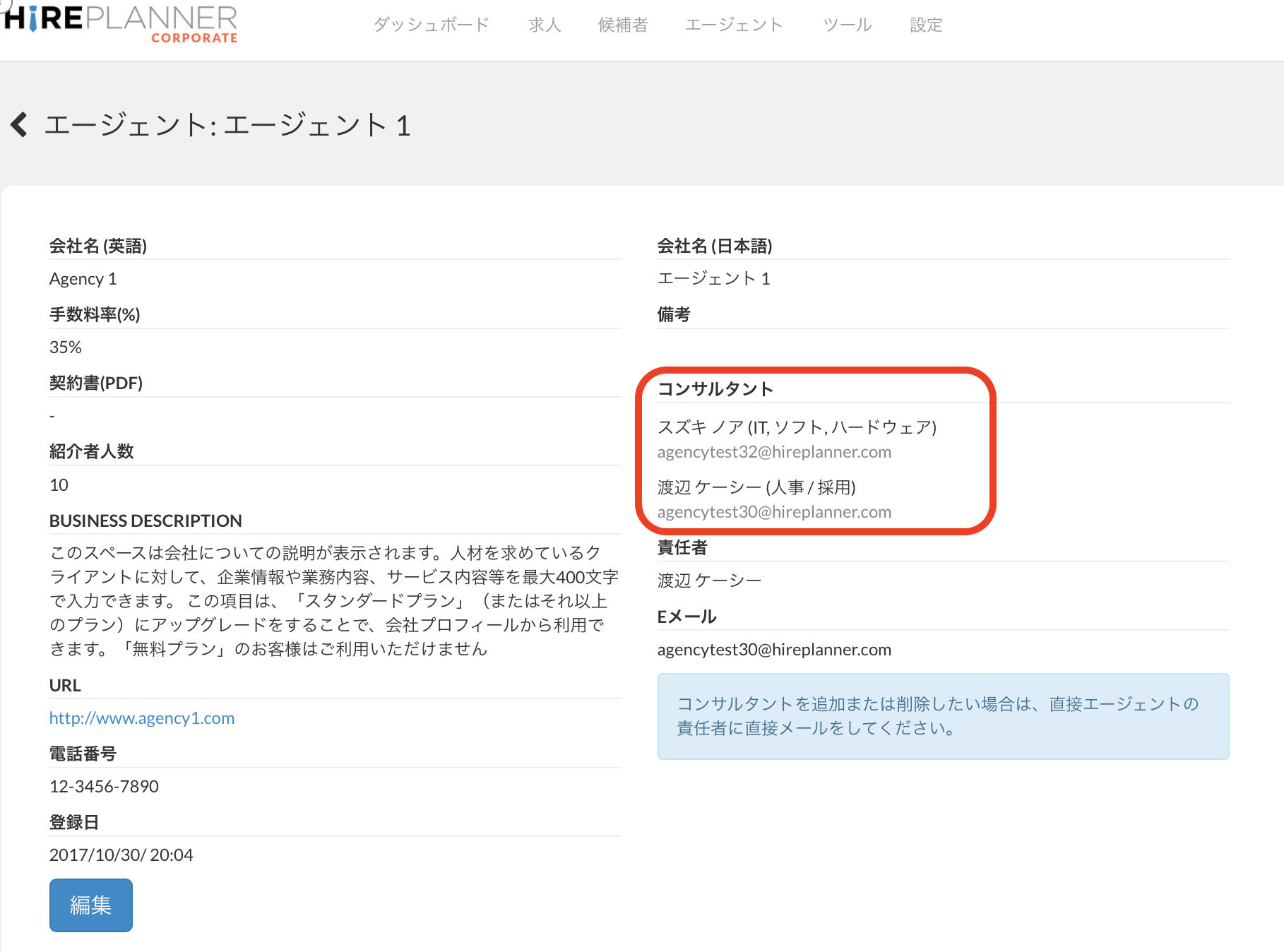1284x952 pixels.
Task: Go back using the left chevron arrow
Action: coord(19,125)
